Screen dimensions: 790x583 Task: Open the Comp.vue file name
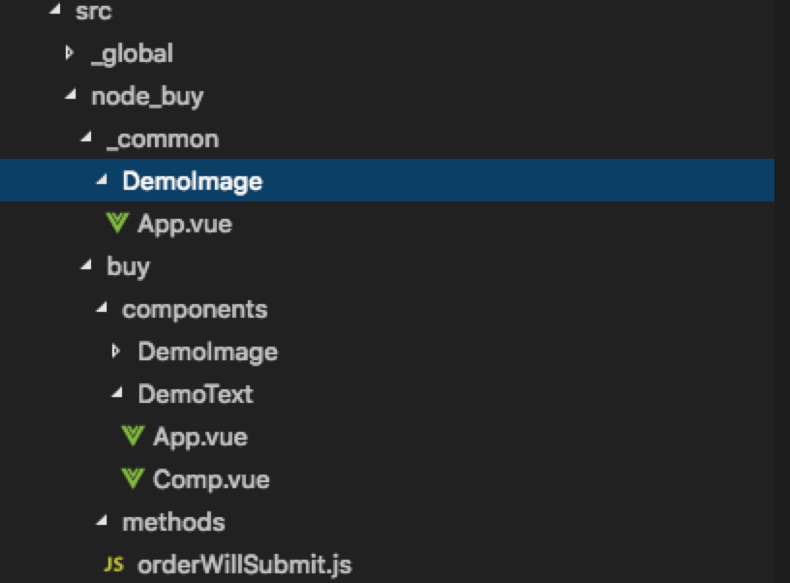[211, 479]
